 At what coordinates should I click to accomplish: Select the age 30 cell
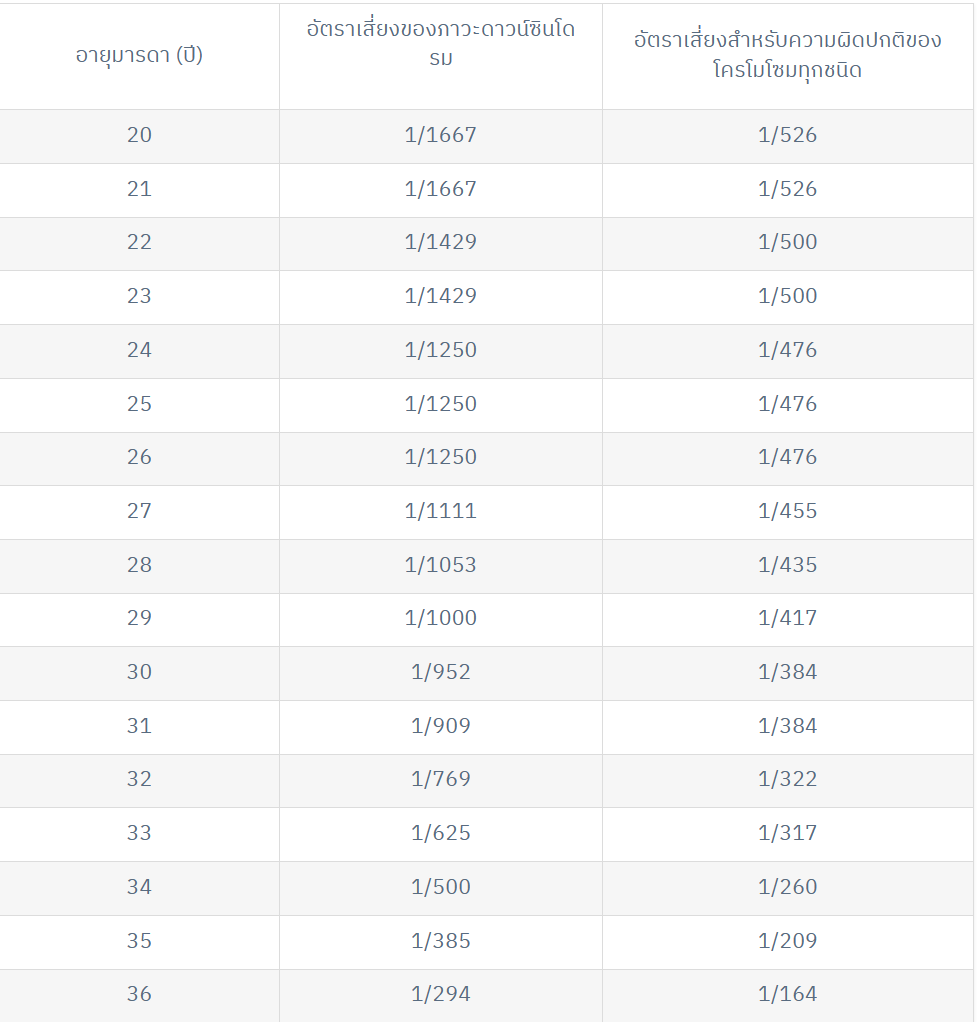coord(139,674)
